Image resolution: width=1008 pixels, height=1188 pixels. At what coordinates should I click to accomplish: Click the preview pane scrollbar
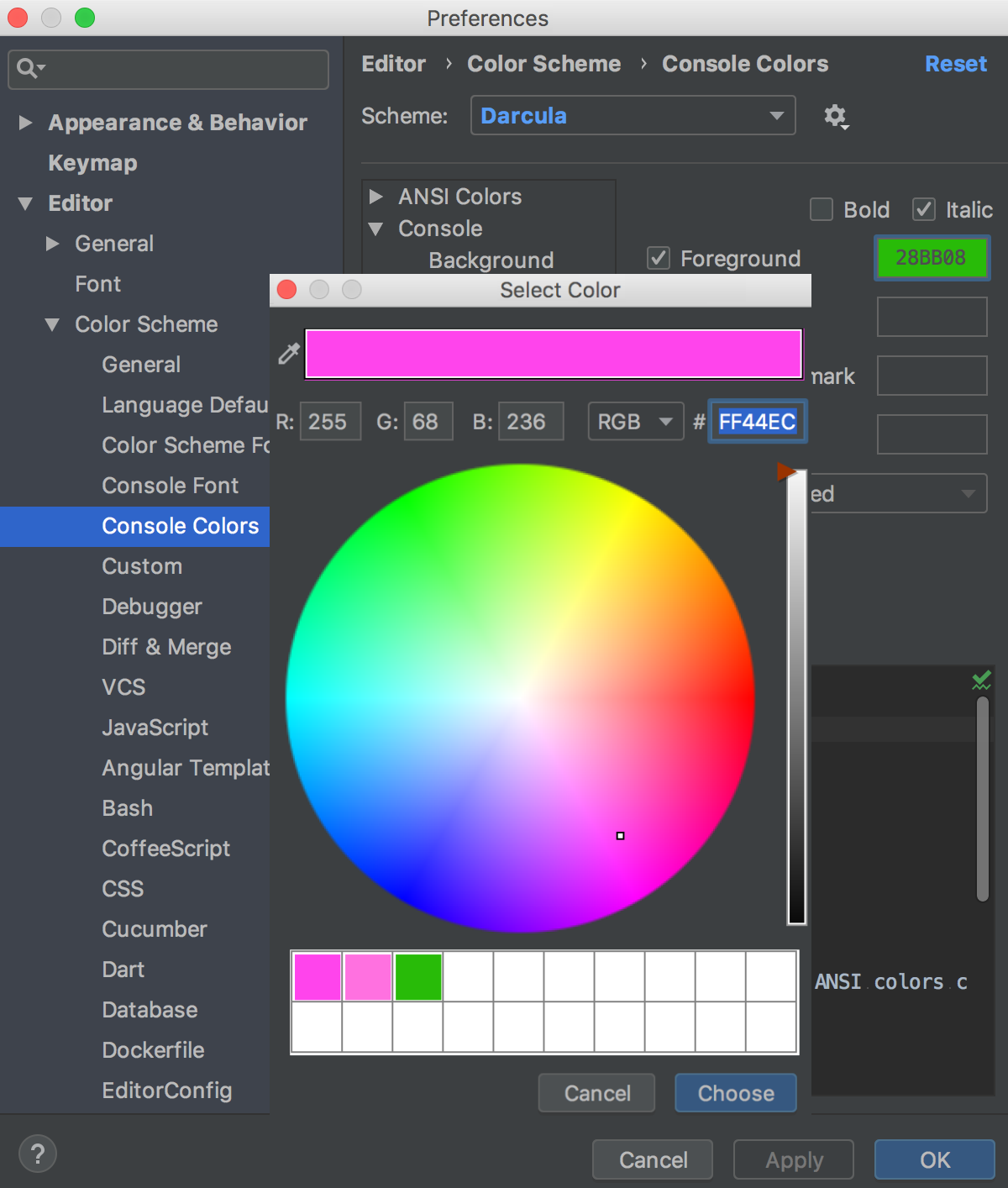pos(983,799)
